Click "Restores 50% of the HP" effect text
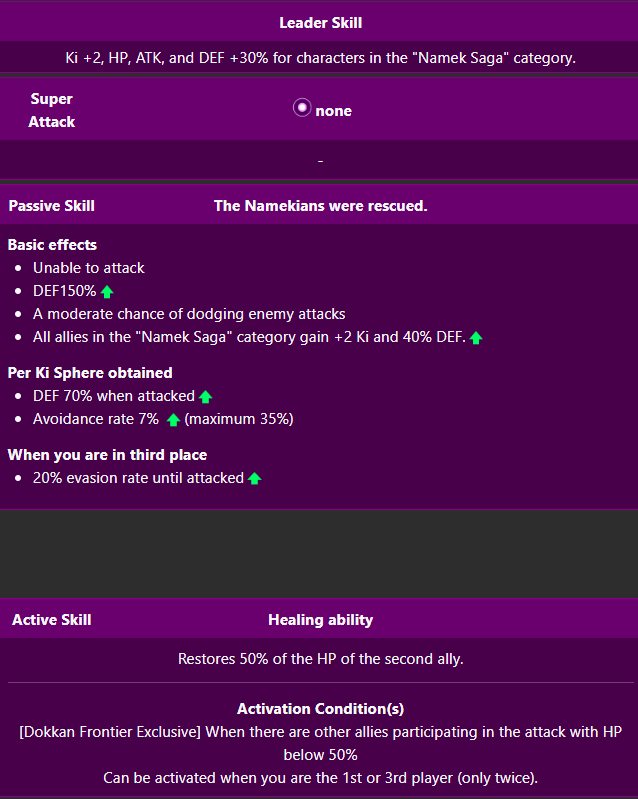The width and height of the screenshot is (638, 799). [320, 659]
